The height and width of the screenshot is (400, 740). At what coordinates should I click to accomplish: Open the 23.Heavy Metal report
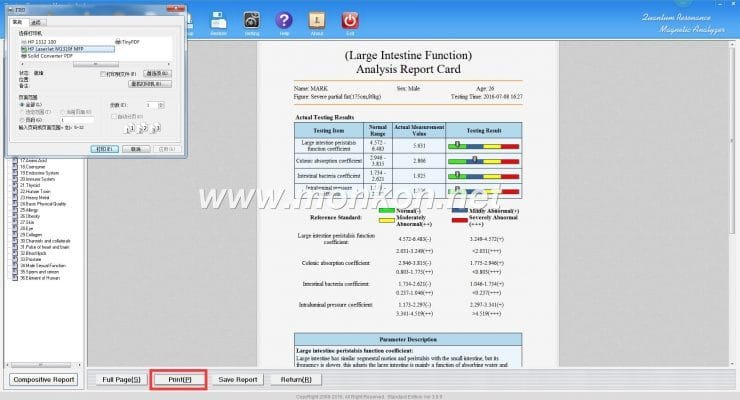34,198
